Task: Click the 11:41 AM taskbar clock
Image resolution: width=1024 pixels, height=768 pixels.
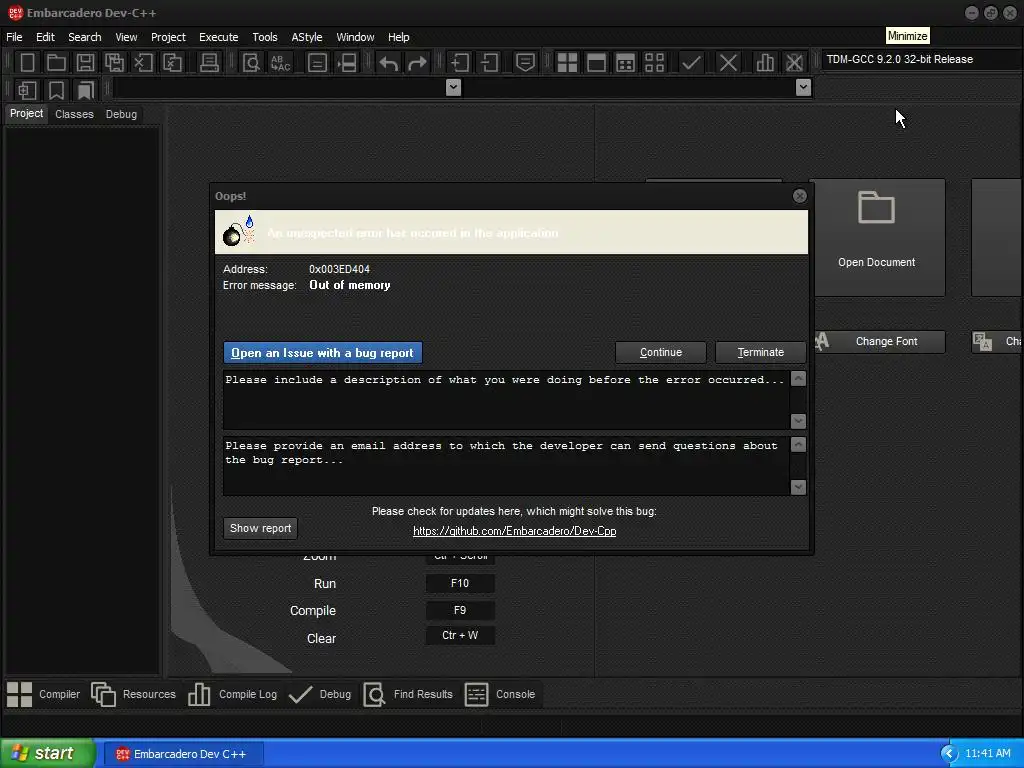Action: [987, 754]
